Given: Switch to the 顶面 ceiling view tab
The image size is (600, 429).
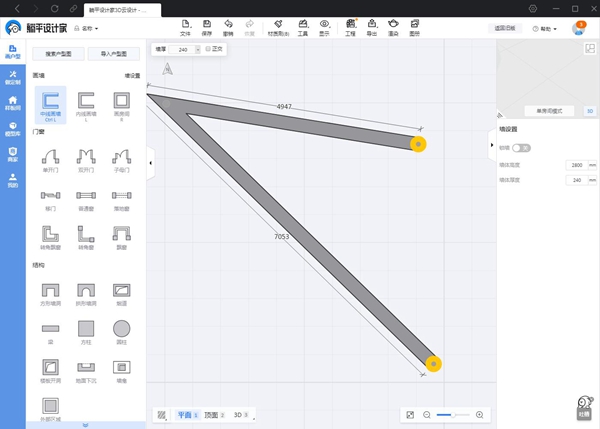Looking at the screenshot, I should point(214,414).
